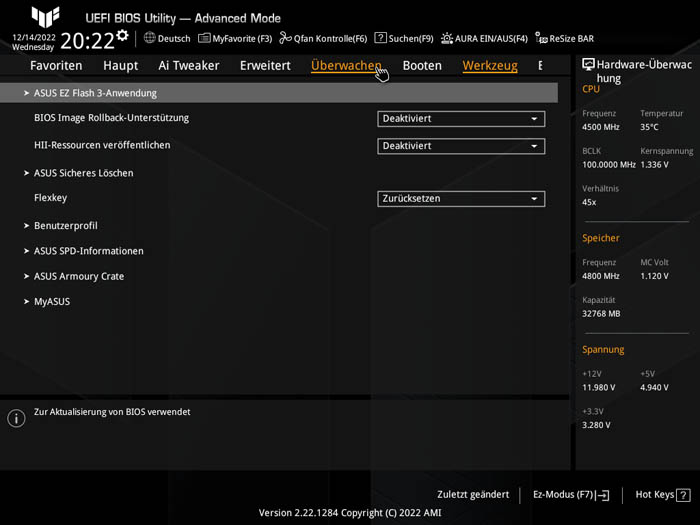Open the Favoriten tab
The height and width of the screenshot is (525, 700).
point(56,66)
